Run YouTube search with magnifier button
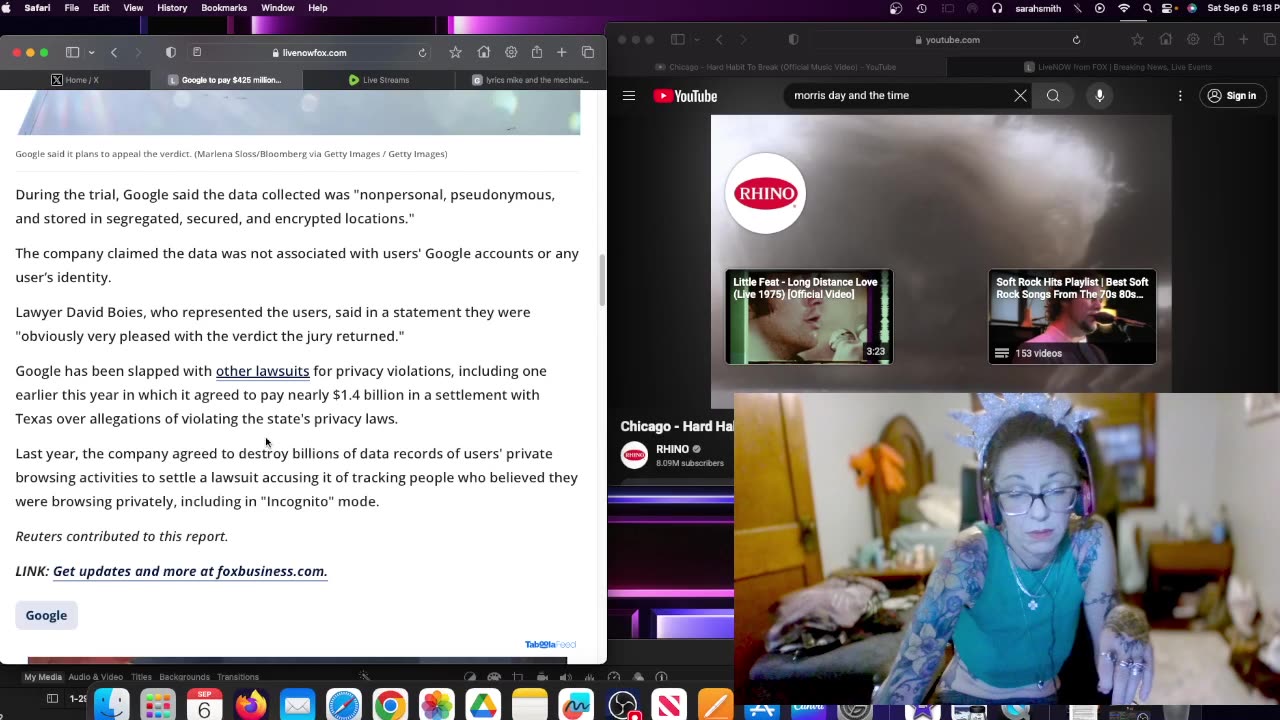The image size is (1280, 720). click(1053, 96)
